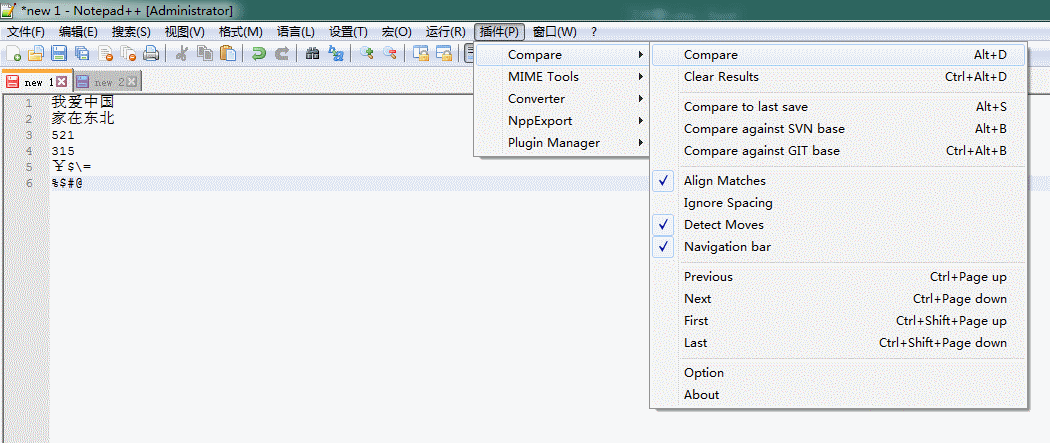Screen dimensions: 1050x443
Task: Open Find with the binoculars icon
Action: point(312,54)
